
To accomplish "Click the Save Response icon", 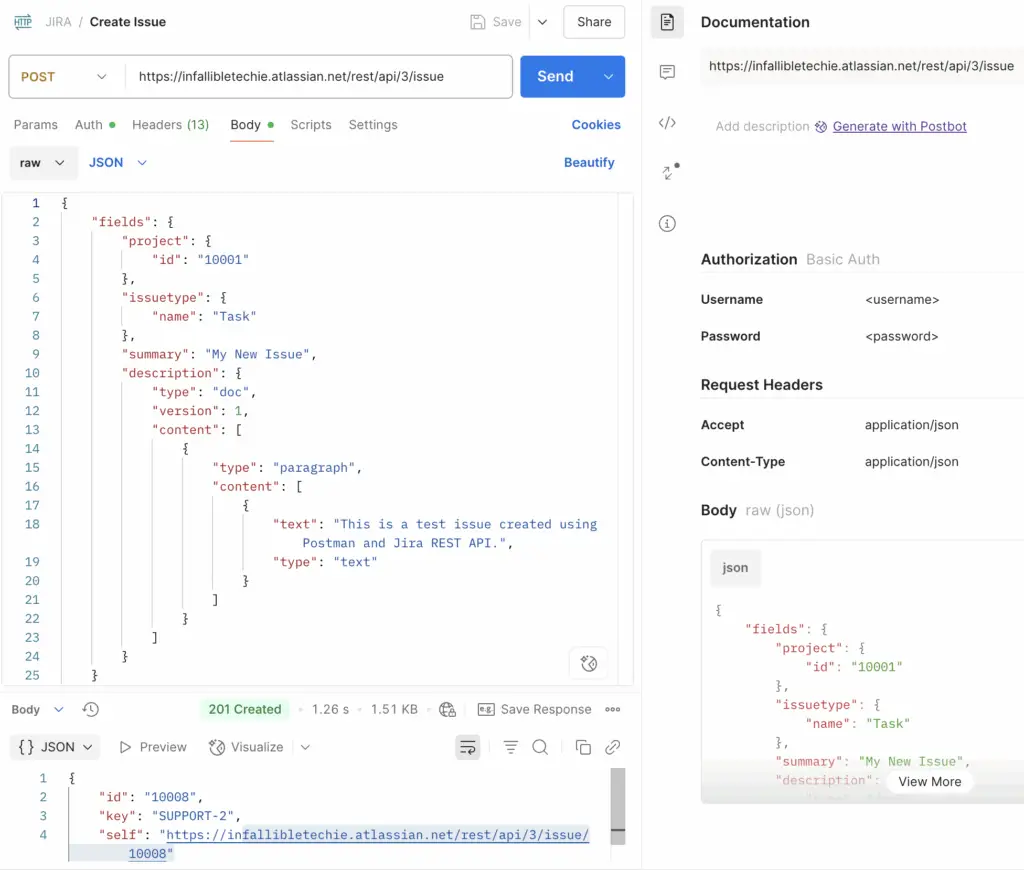I will [486, 709].
